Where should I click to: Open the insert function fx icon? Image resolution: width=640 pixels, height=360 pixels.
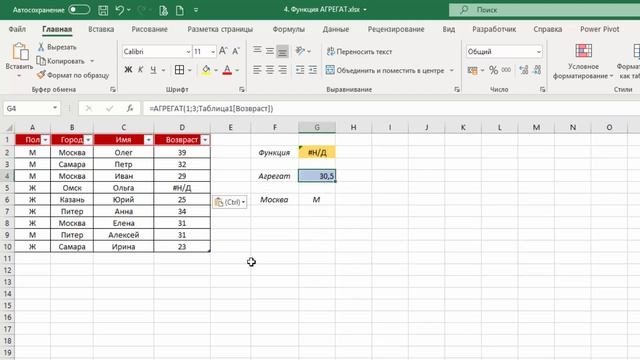(129, 108)
